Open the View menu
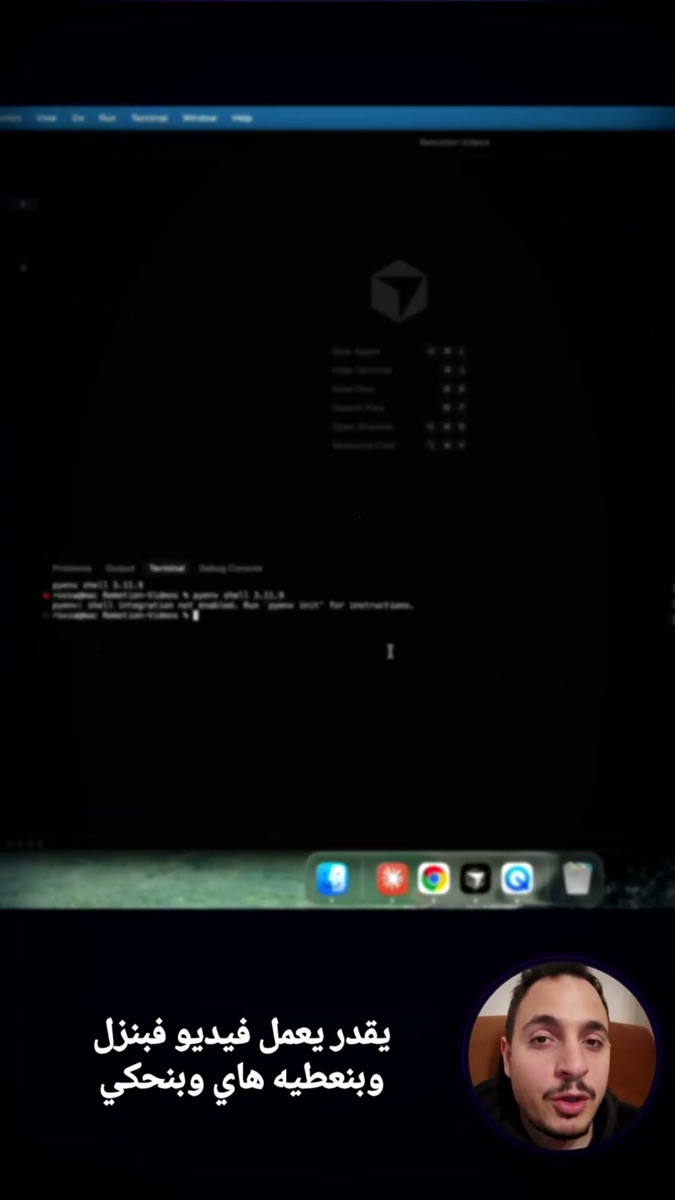The height and width of the screenshot is (1200, 675). pyautogui.click(x=46, y=118)
